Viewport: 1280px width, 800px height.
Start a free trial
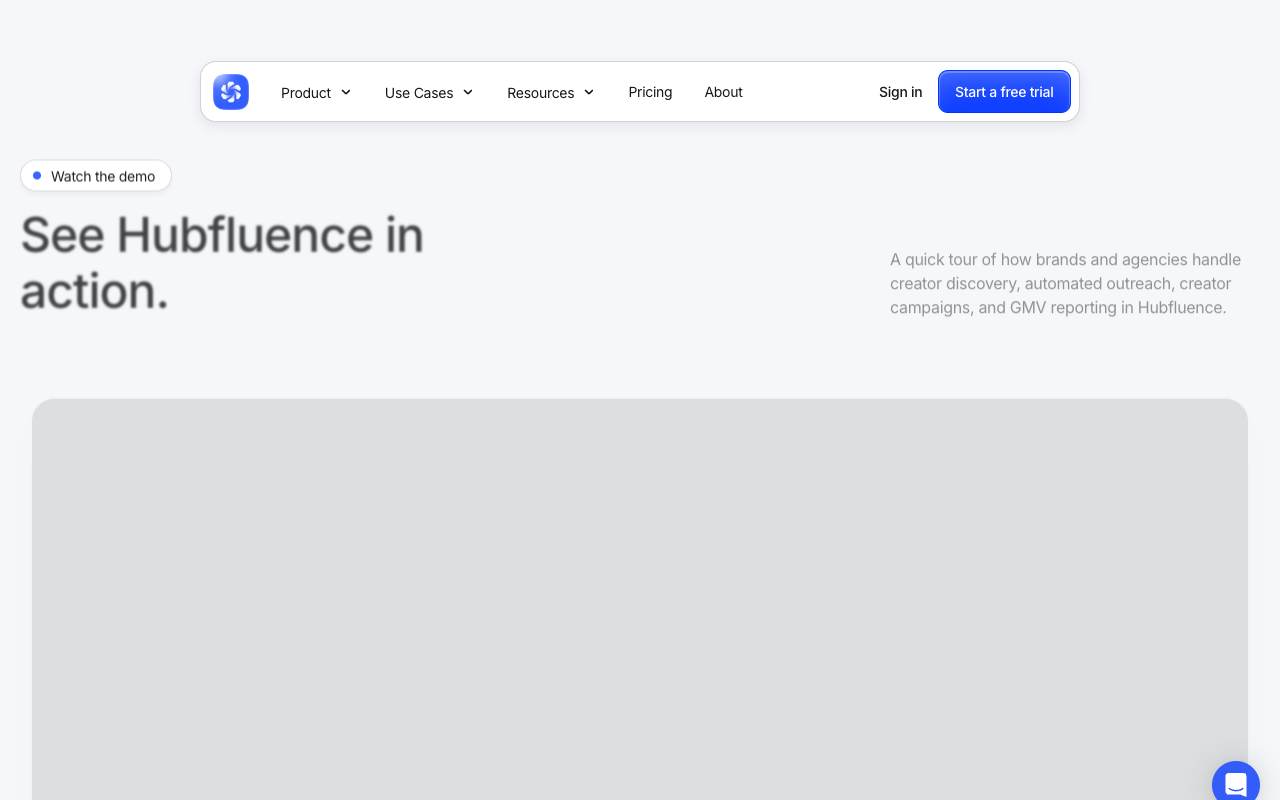coord(1004,92)
